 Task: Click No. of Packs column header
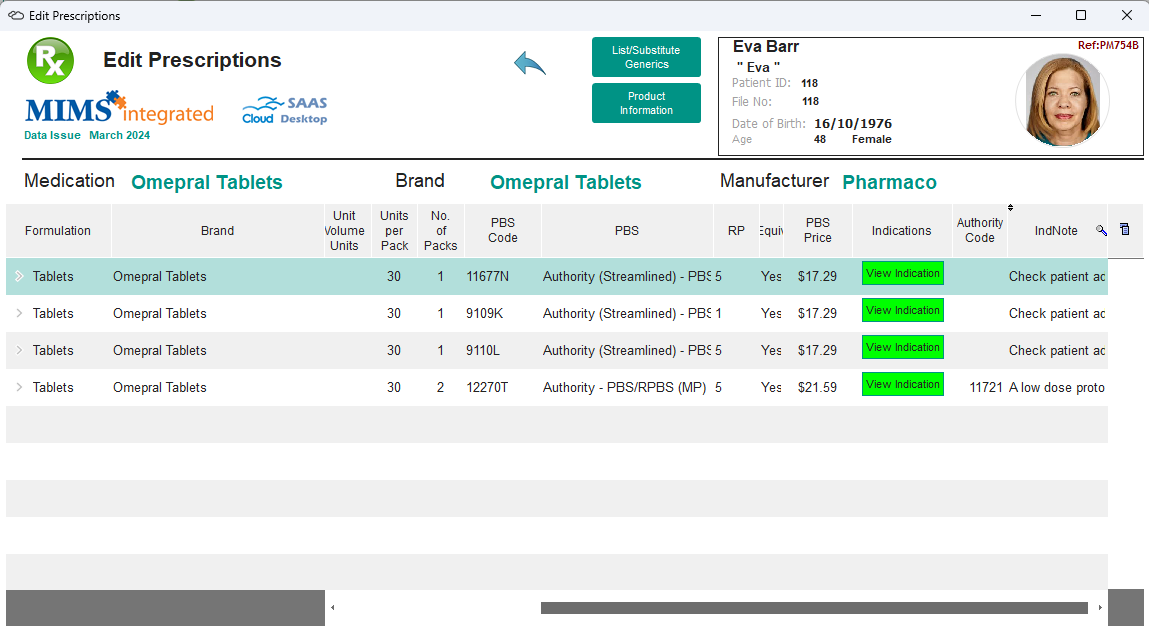click(440, 231)
